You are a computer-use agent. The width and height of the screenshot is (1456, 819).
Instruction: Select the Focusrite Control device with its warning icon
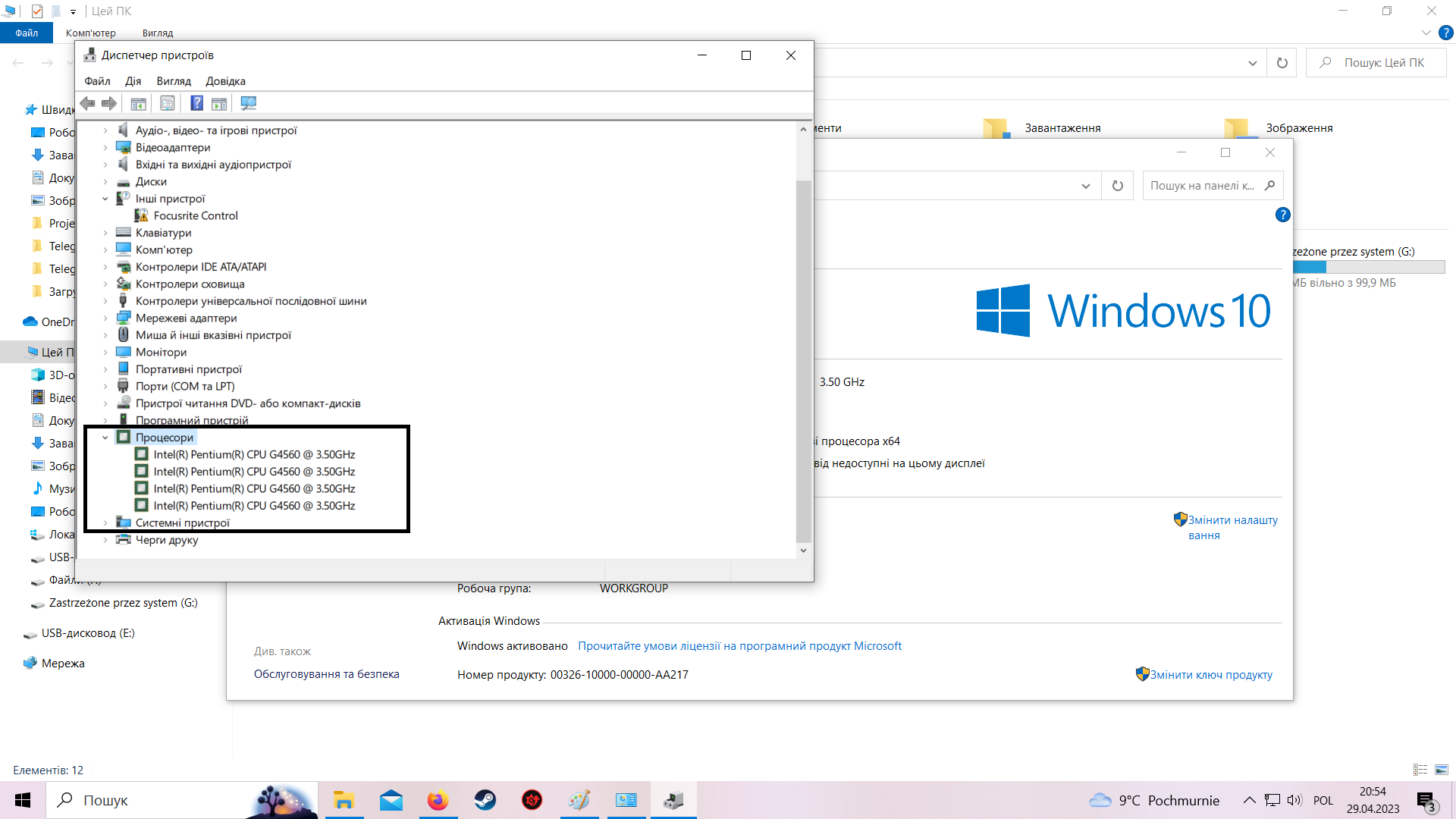coord(195,215)
